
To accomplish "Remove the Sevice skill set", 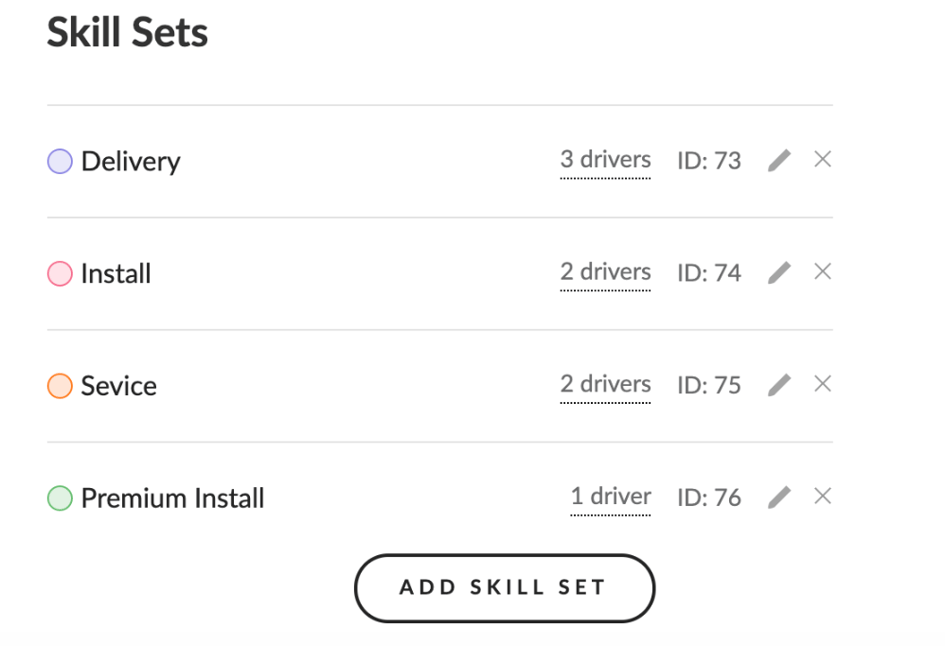I will tap(823, 383).
